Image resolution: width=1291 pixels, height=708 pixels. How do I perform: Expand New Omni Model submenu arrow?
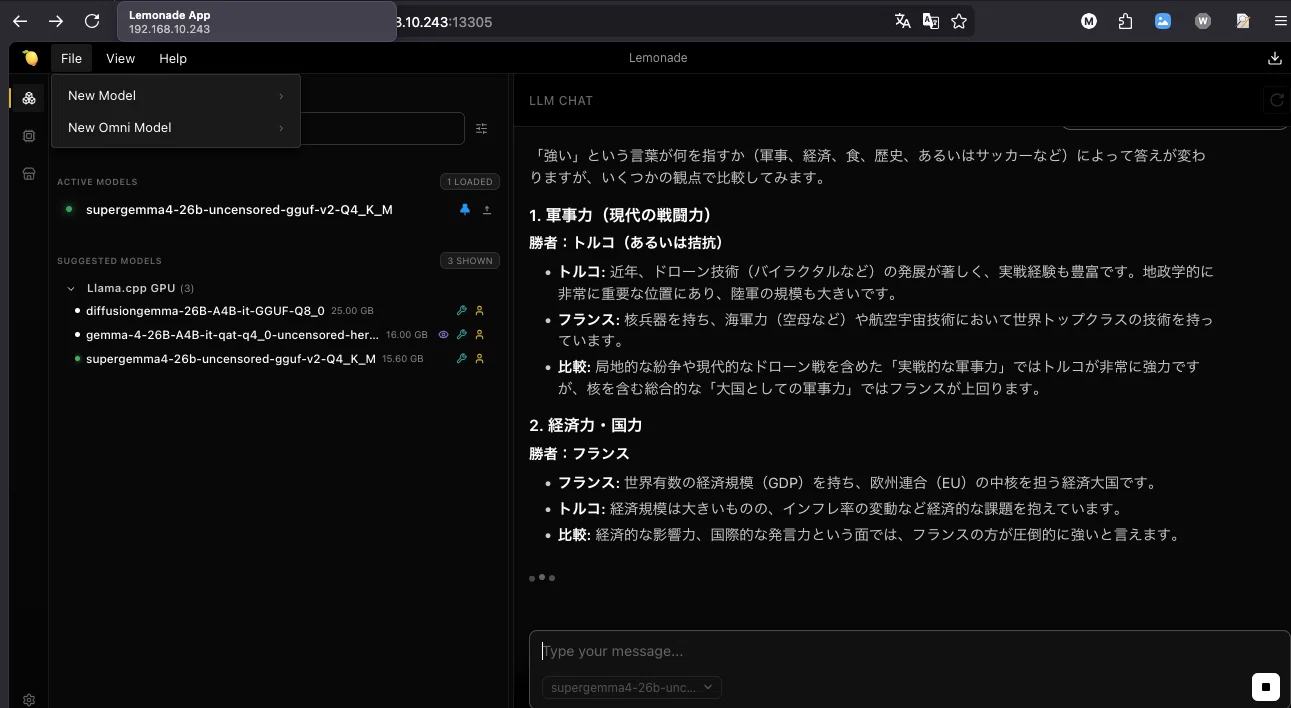coord(281,128)
